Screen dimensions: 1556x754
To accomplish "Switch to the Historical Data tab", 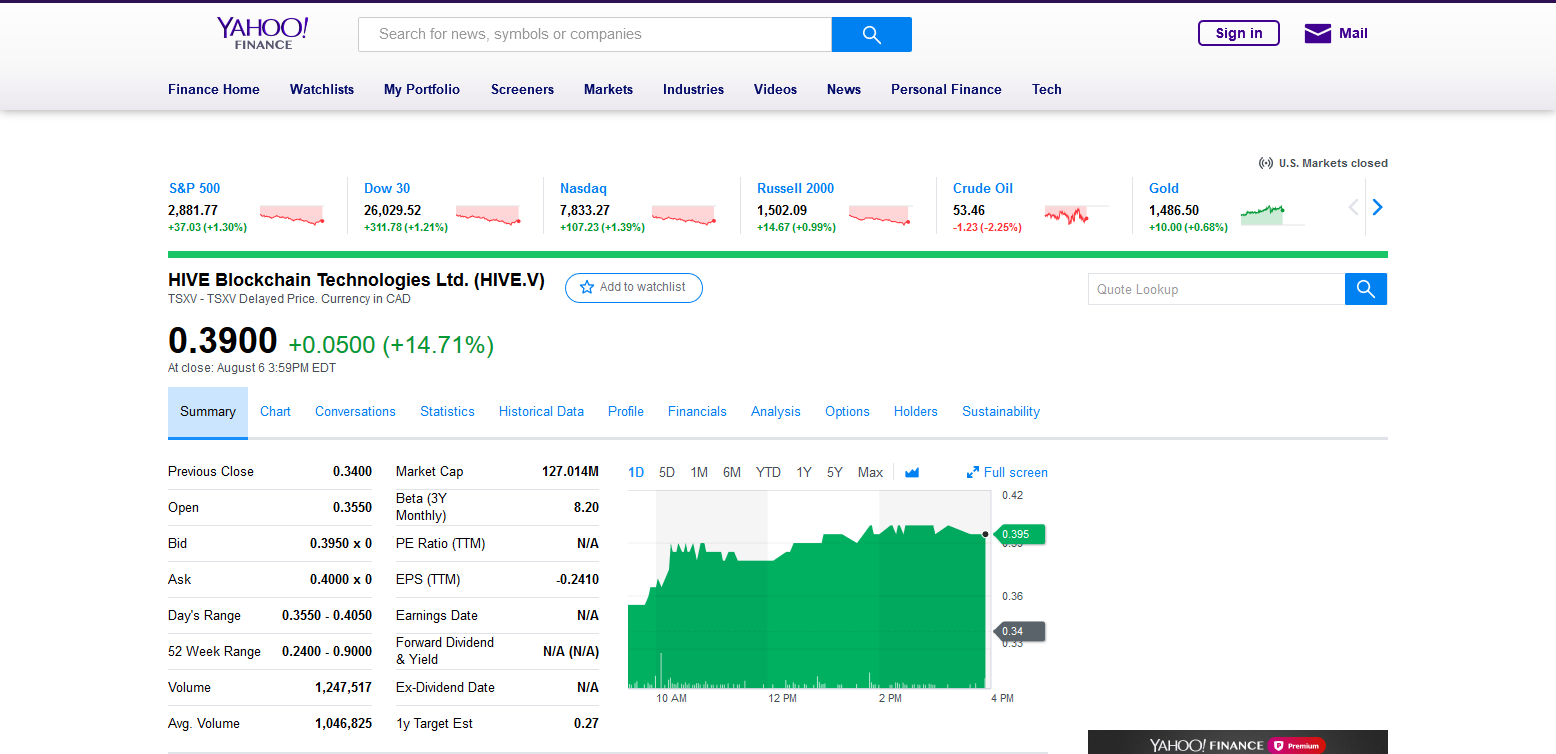I will [541, 411].
